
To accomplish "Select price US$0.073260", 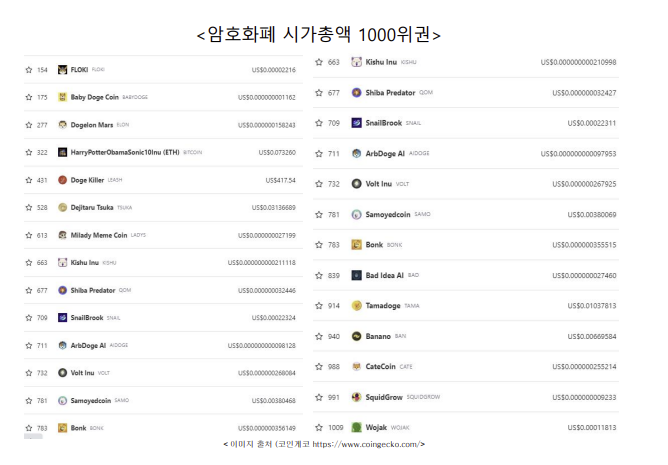I will pyautogui.click(x=277, y=152).
